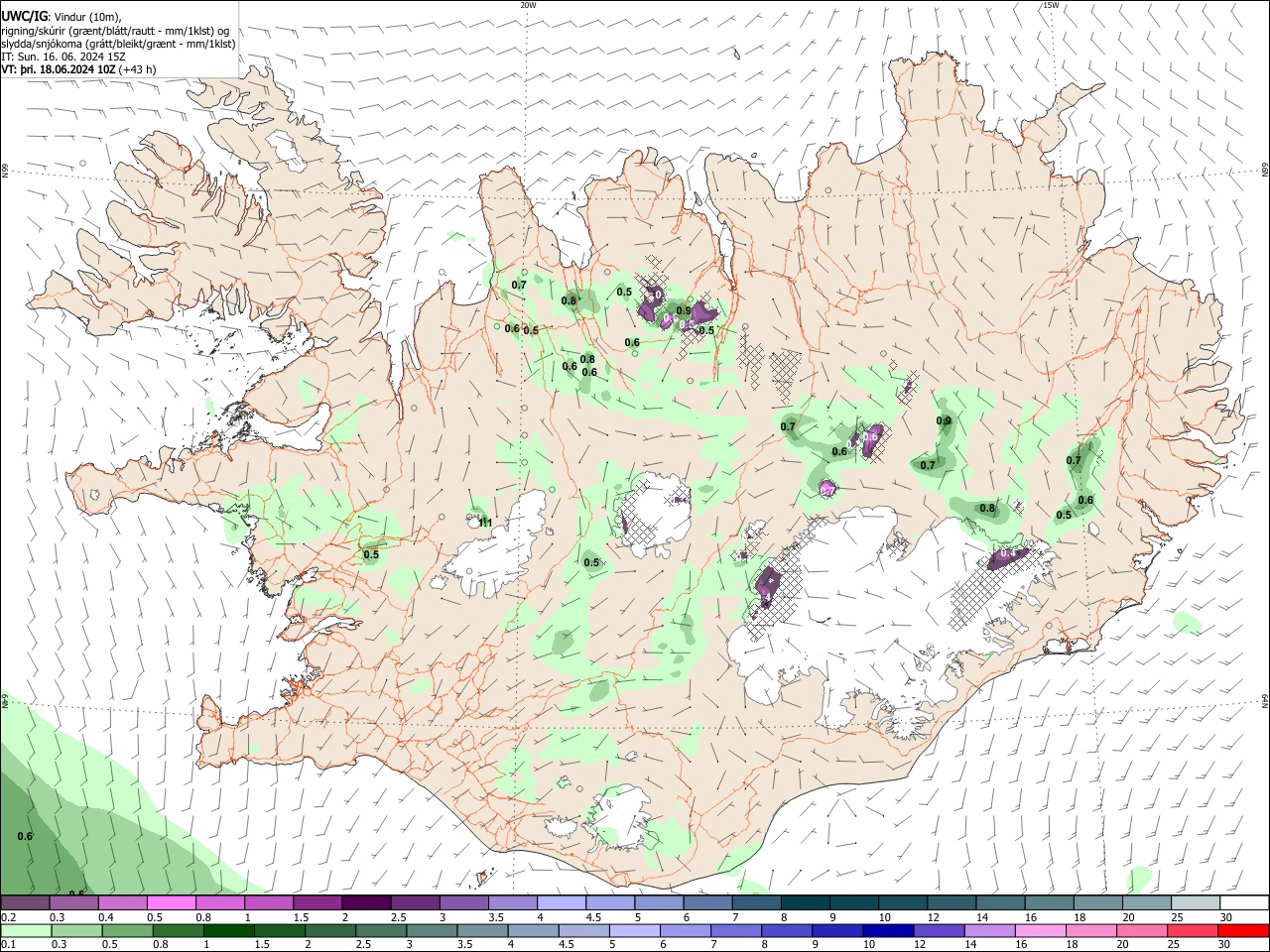Click the 1.1 precipitation value on the map

pos(486,523)
